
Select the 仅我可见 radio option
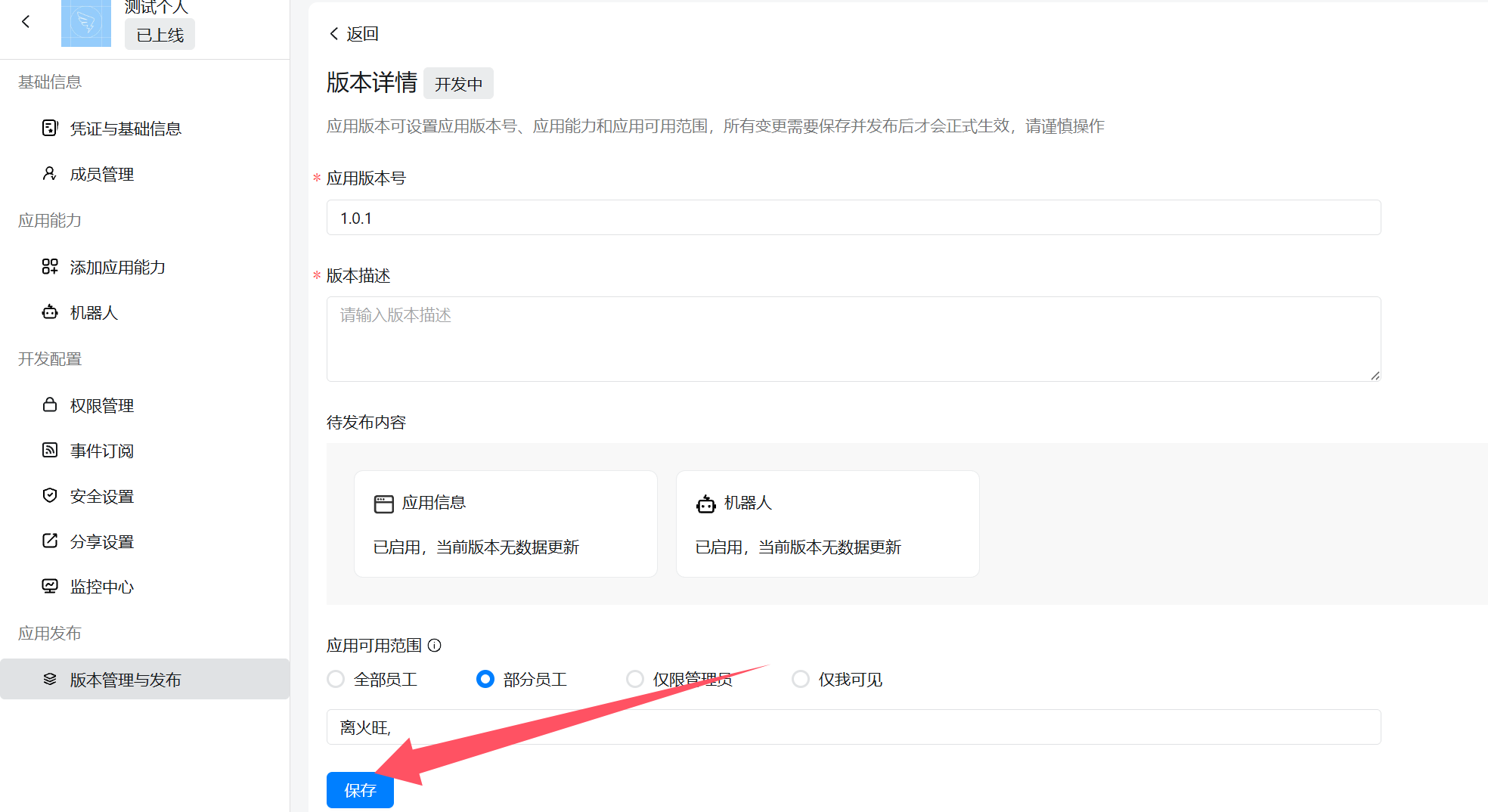[801, 679]
